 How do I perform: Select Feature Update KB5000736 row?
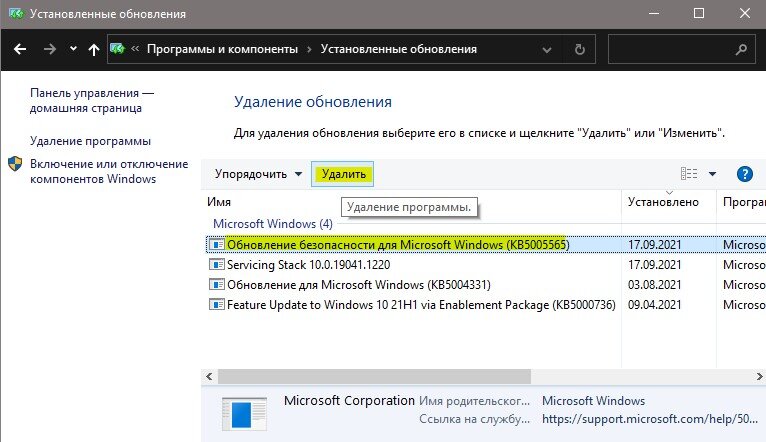[486, 305]
